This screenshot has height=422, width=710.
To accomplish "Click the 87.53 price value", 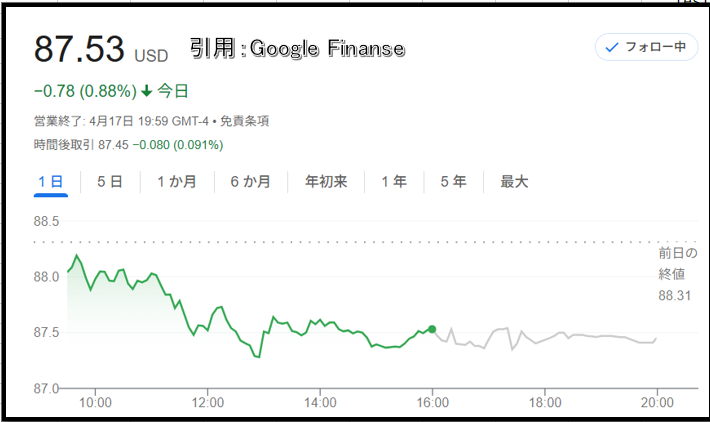I will pos(79,49).
